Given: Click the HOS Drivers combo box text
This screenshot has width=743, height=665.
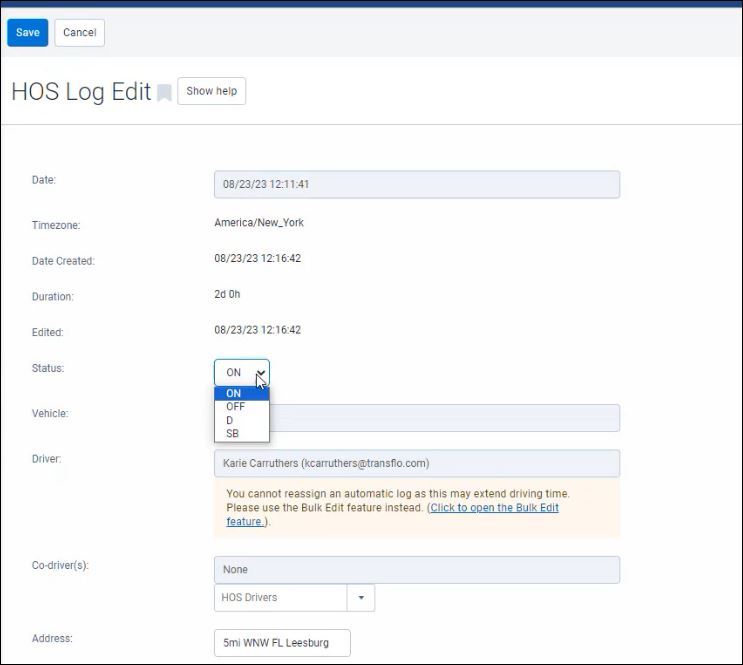Looking at the screenshot, I should [x=279, y=598].
